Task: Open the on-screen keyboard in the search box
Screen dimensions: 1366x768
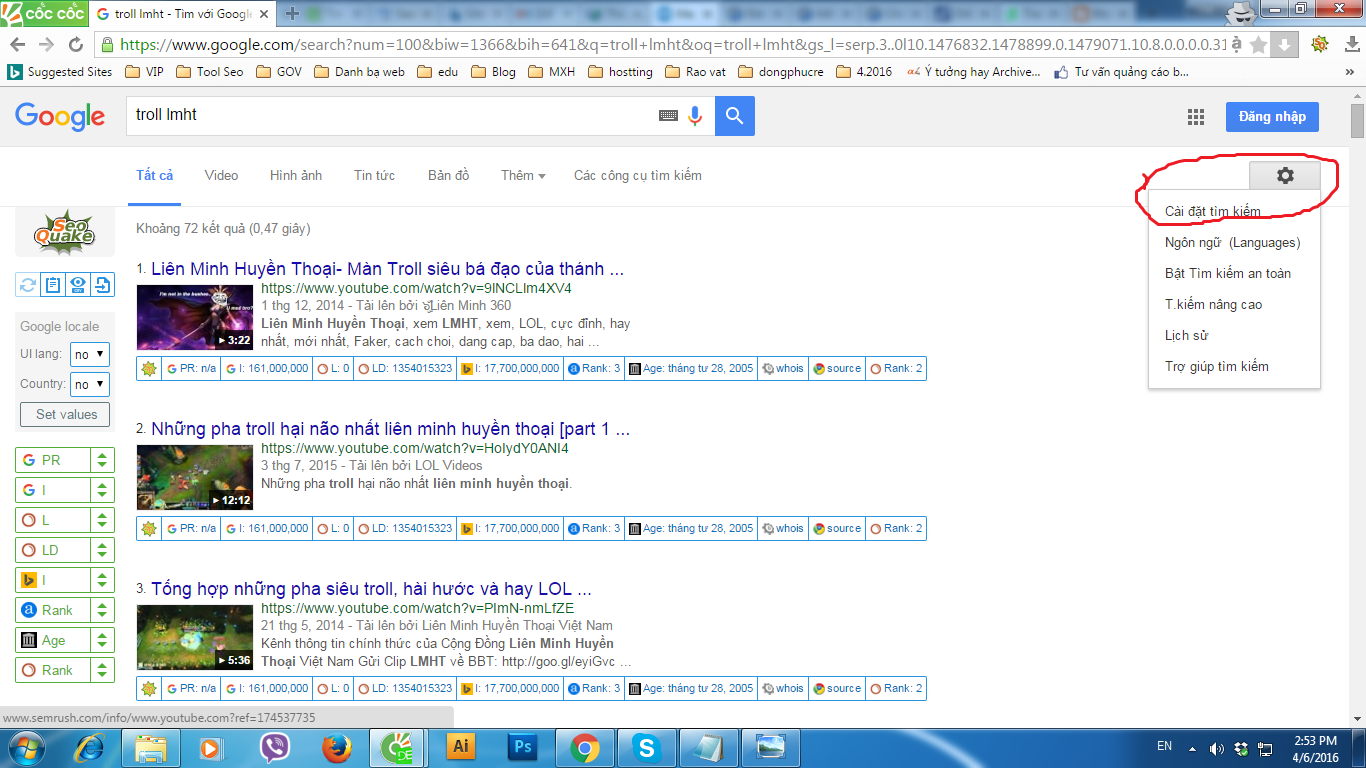Action: pyautogui.click(x=668, y=116)
